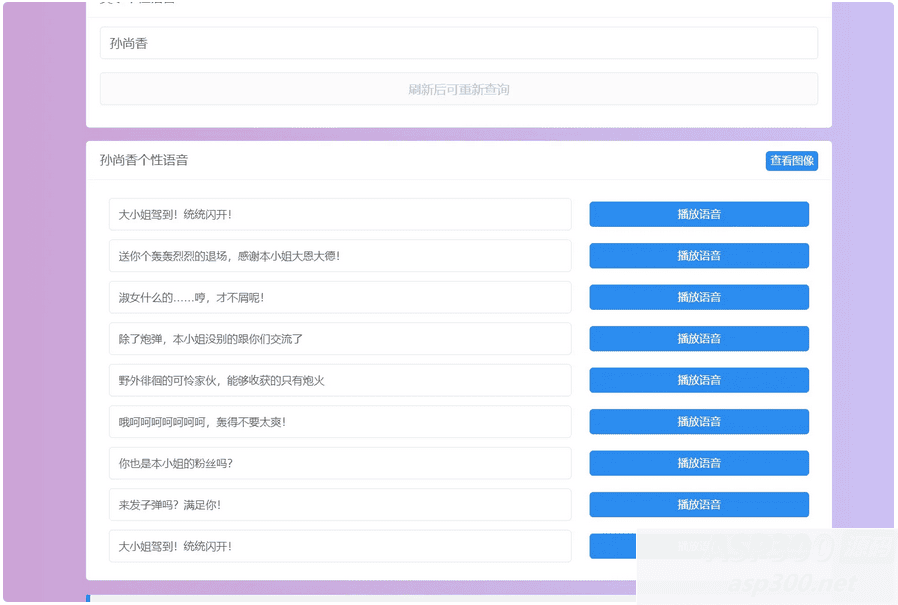Play the 来发子弹吗？满足你 voice line
Image resolution: width=898 pixels, height=605 pixels.
click(x=698, y=504)
